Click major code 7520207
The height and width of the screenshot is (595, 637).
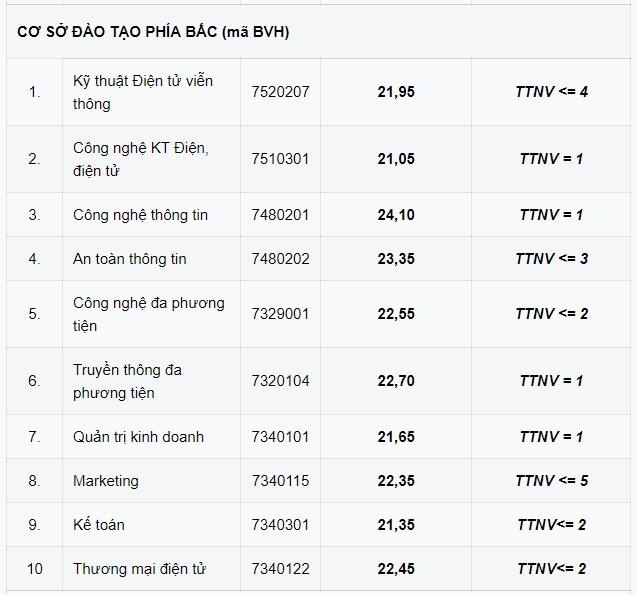(x=281, y=92)
